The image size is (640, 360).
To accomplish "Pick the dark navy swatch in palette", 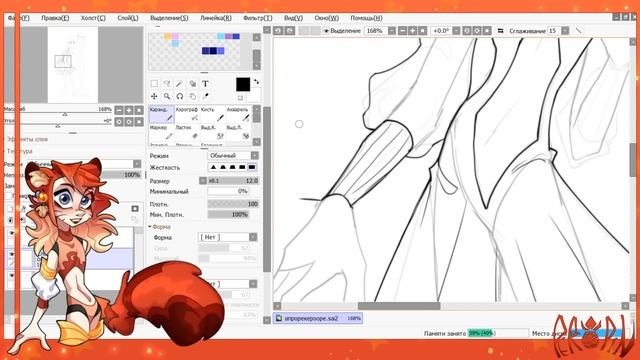I will 213,51.
